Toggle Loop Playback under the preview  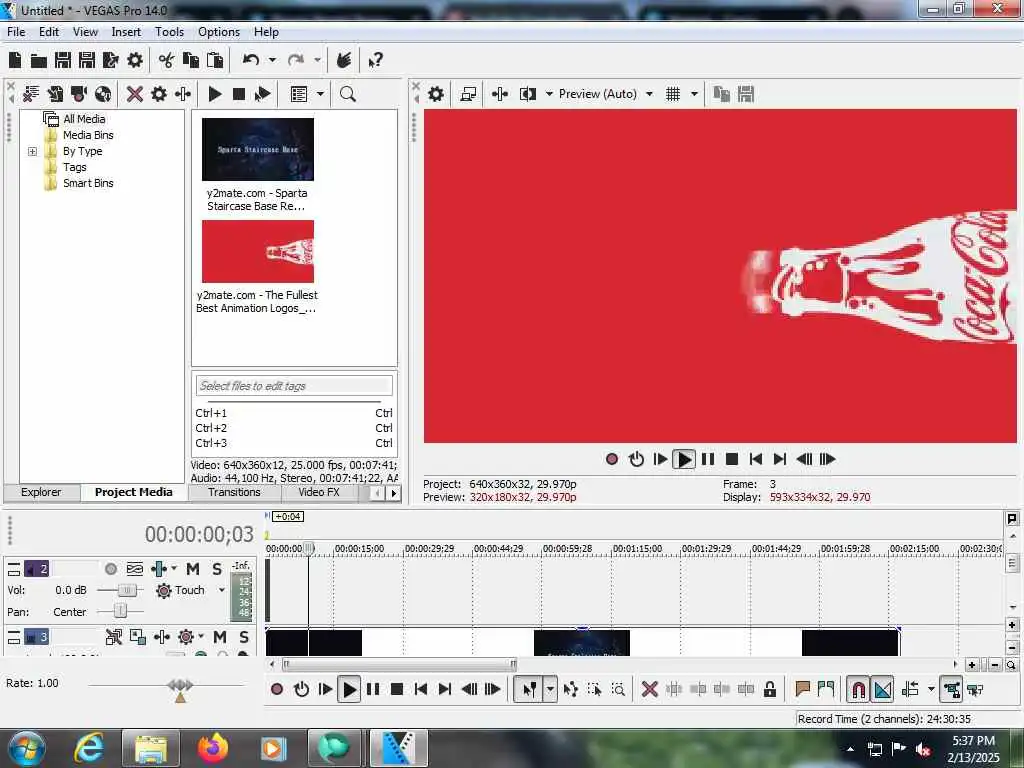[636, 459]
